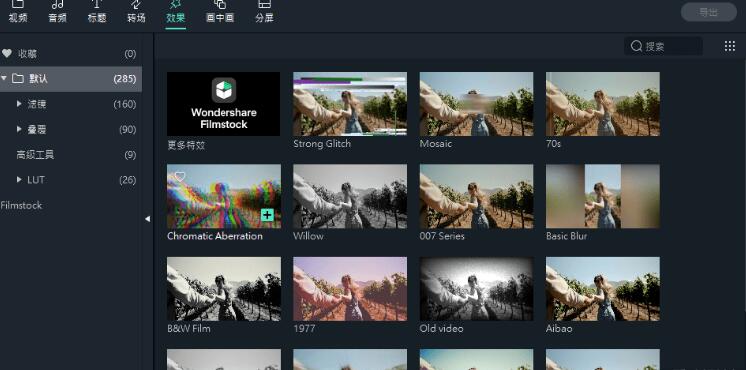This screenshot has width=746, height=370.
Task: Open the Filmstock link in sidebar
Action: point(21,205)
